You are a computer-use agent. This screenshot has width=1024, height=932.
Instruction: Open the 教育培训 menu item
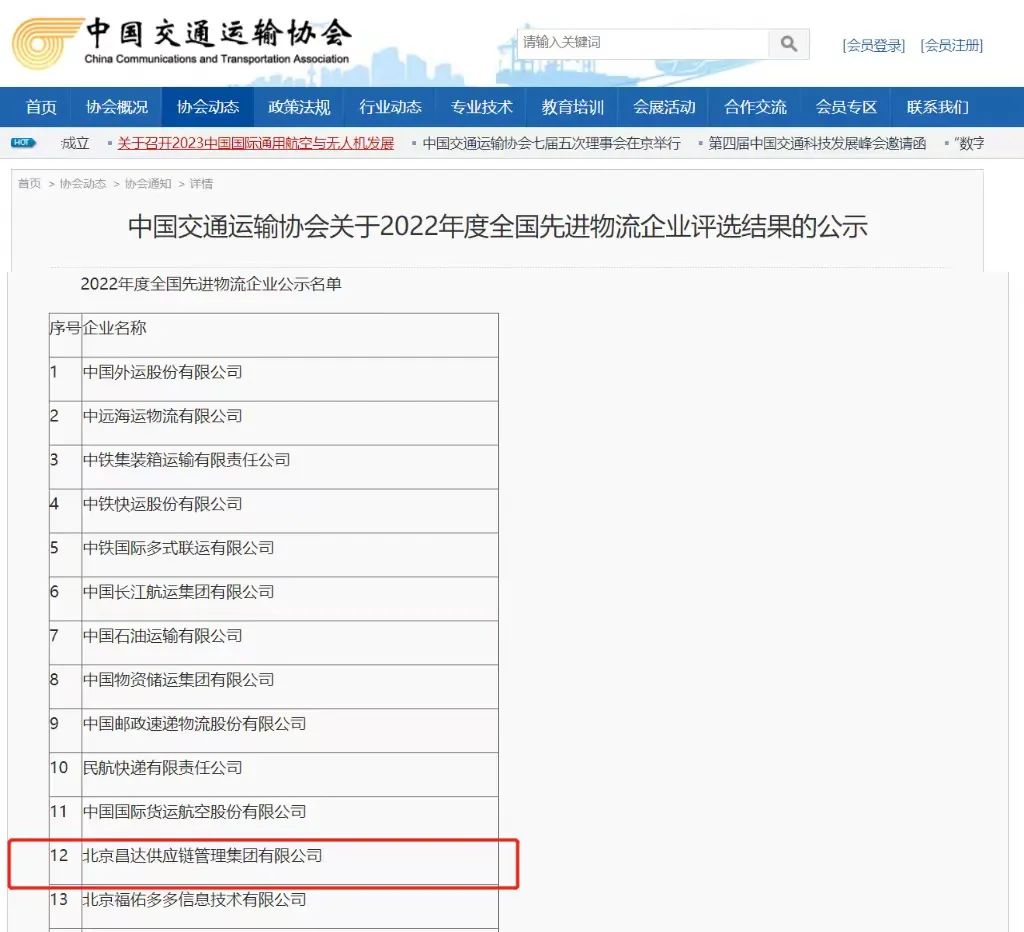572,107
